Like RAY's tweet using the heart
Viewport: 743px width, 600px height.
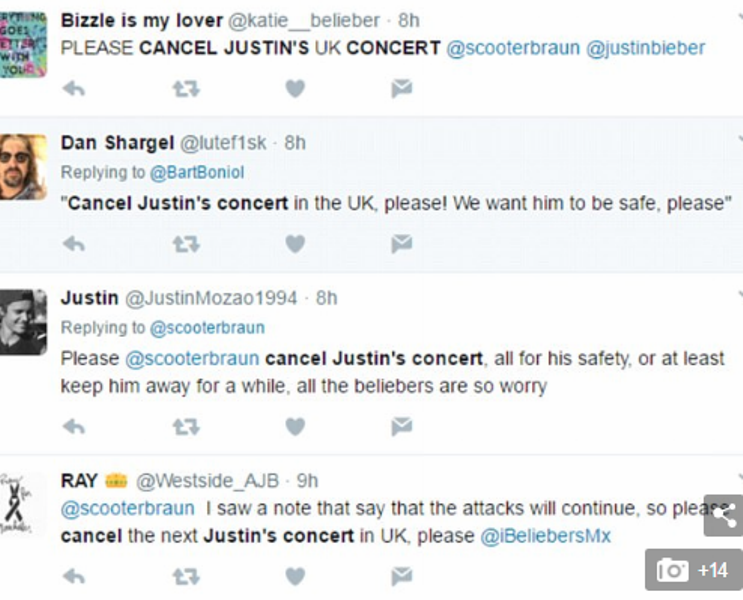click(294, 575)
